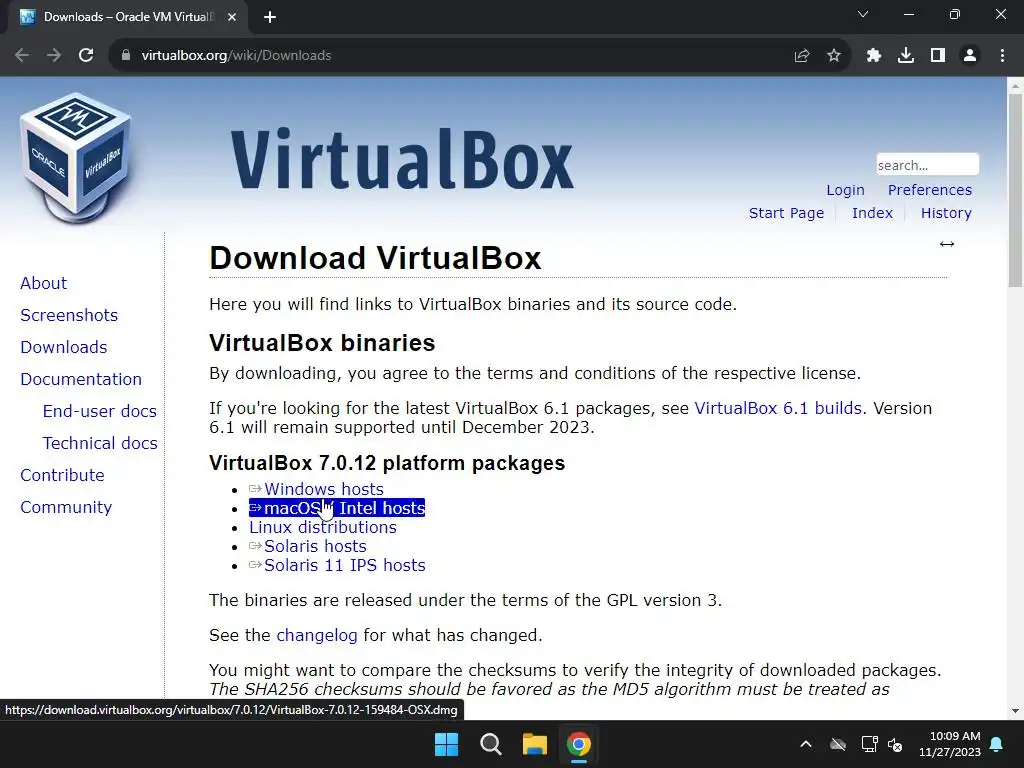
Task: Open the Chrome profile avatar icon
Action: [x=970, y=56]
